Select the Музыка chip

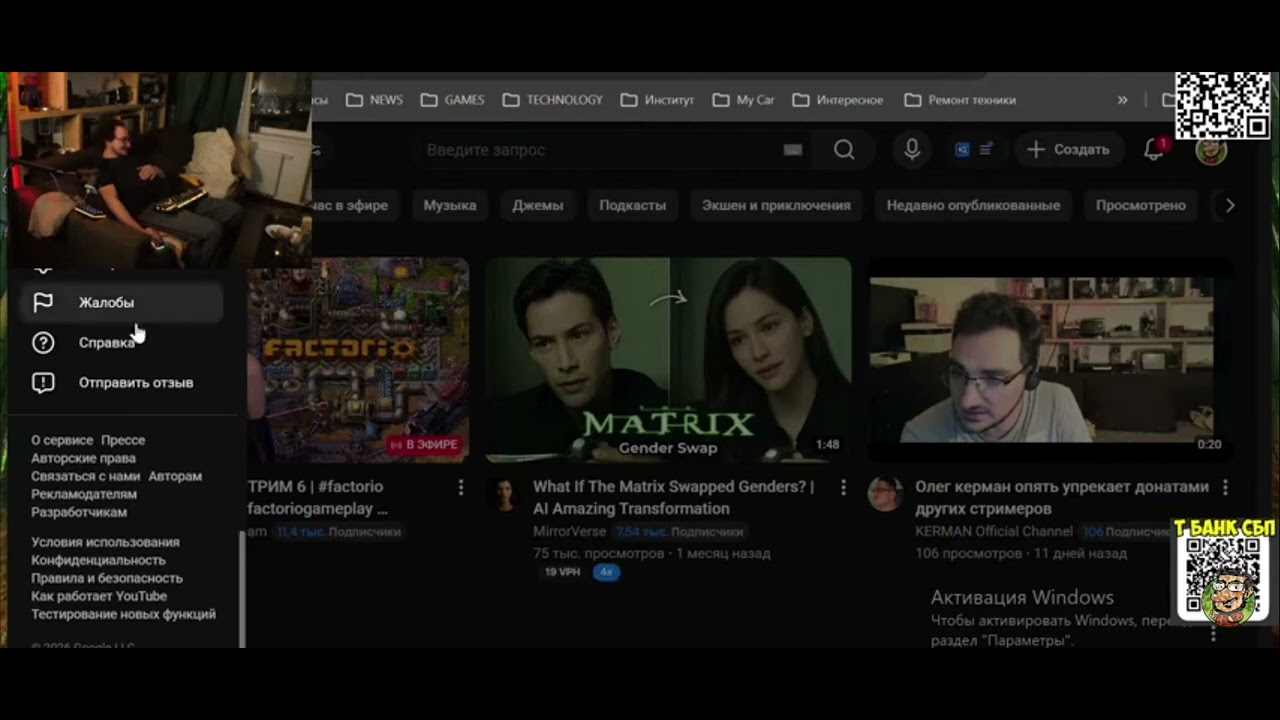point(450,205)
